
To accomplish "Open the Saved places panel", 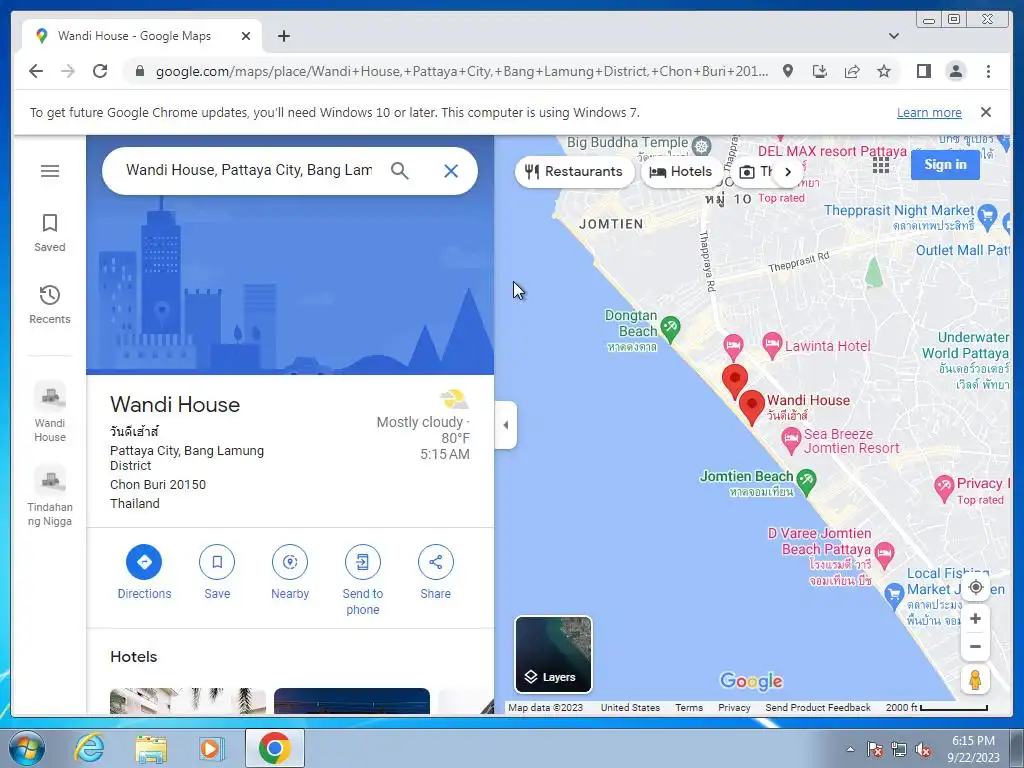I will pyautogui.click(x=50, y=232).
